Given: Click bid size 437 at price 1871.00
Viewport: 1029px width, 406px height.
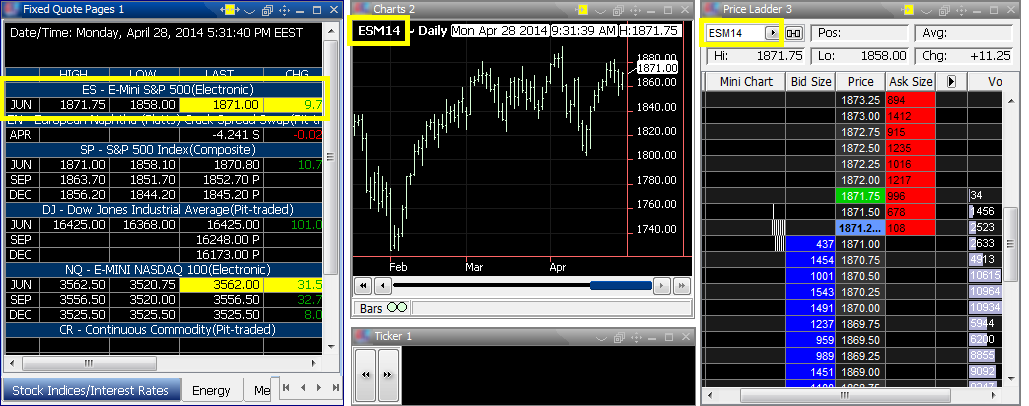Looking at the screenshot, I should tap(810, 243).
